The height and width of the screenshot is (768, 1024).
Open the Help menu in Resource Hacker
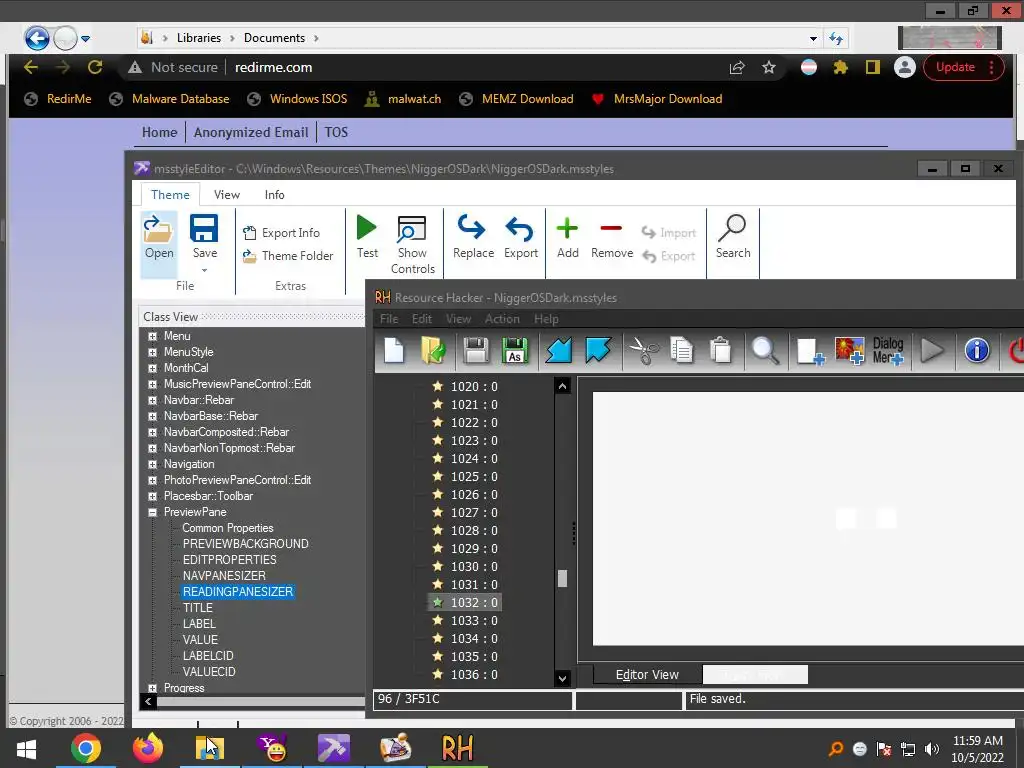point(546,319)
